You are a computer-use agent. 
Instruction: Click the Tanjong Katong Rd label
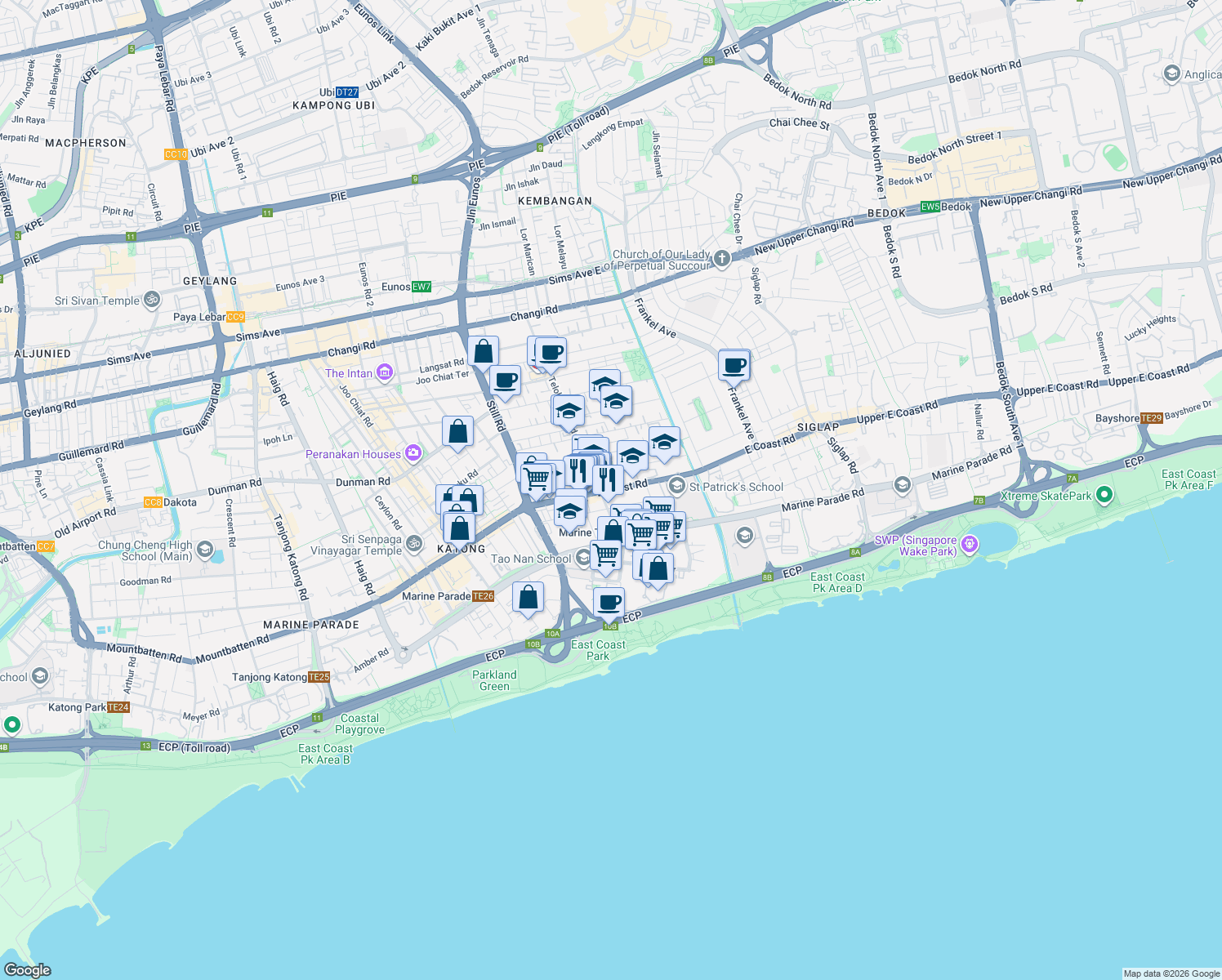[290, 557]
